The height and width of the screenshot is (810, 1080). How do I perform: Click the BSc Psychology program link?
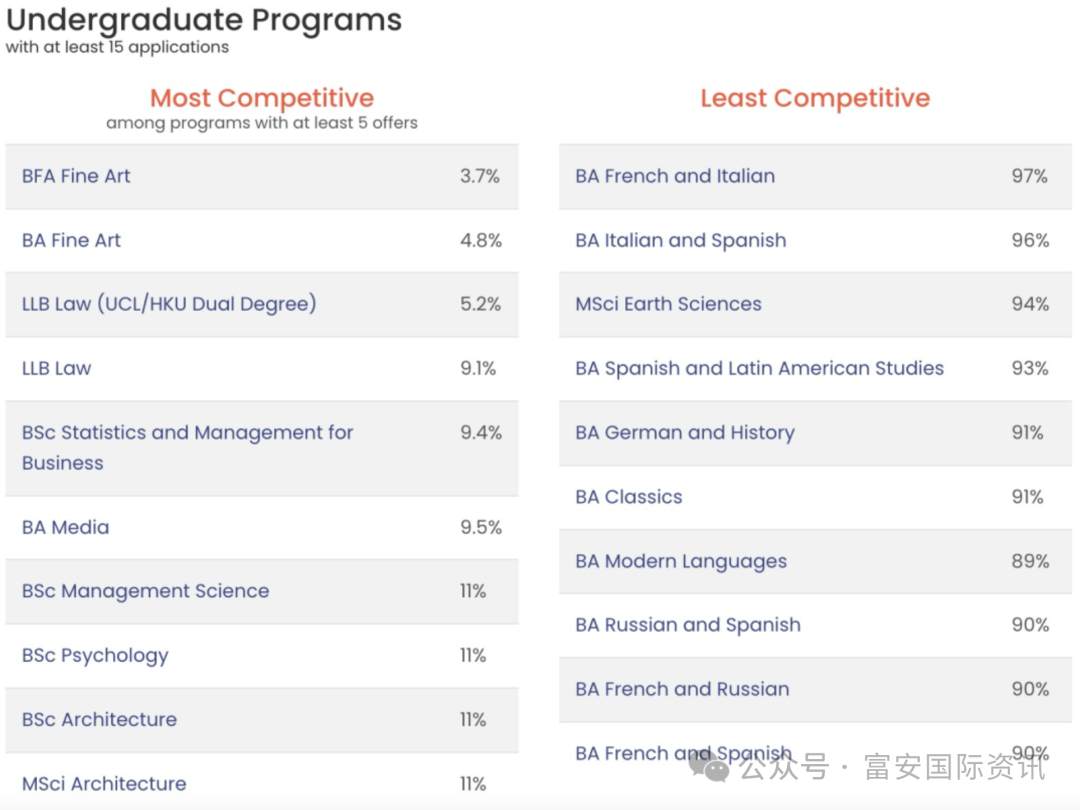(x=95, y=655)
